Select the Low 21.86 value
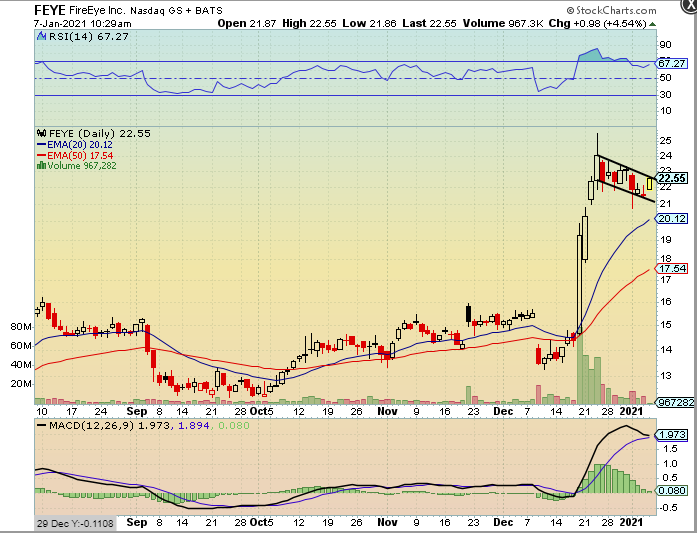 369,24
